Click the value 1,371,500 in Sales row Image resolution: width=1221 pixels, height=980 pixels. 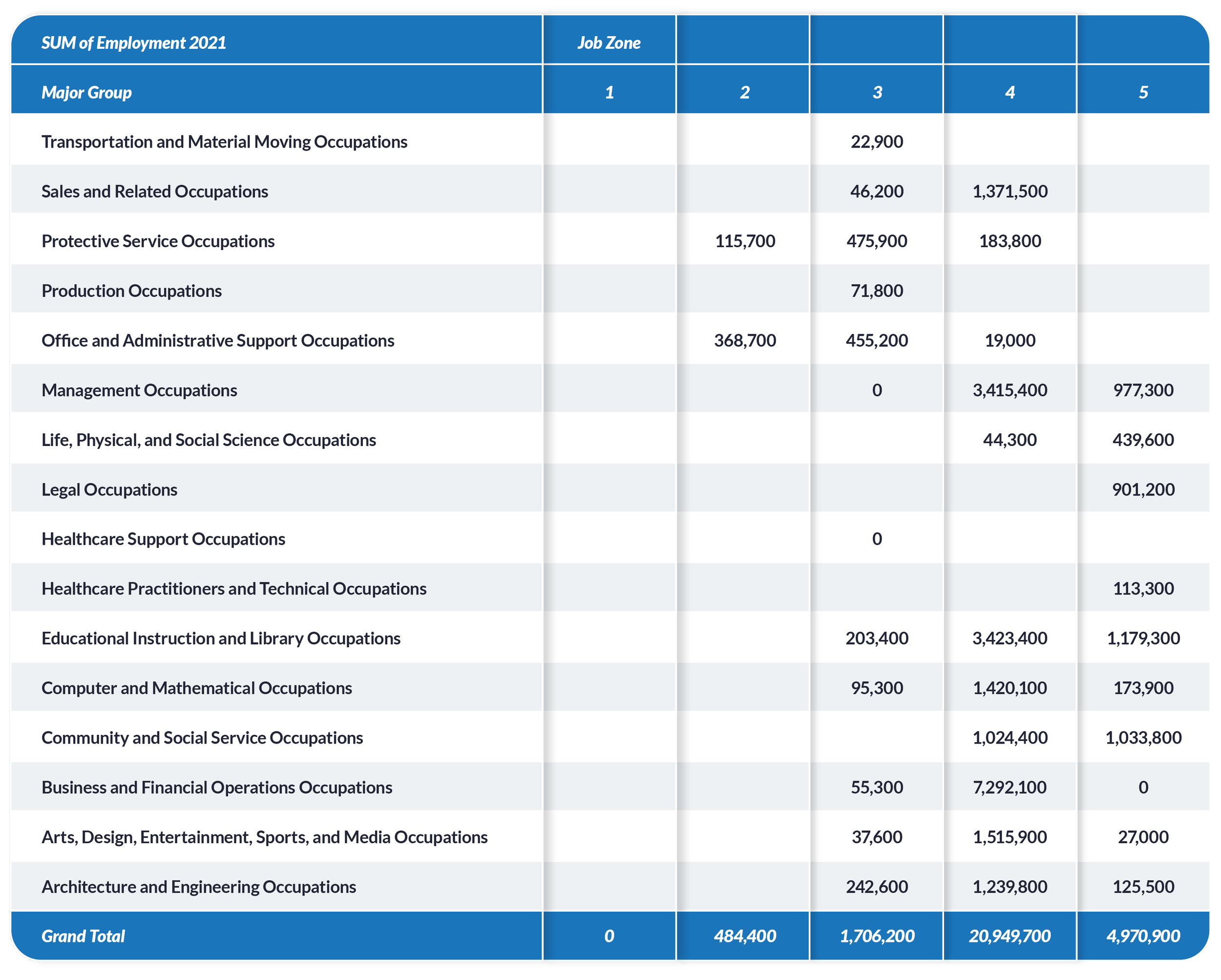coord(1010,192)
